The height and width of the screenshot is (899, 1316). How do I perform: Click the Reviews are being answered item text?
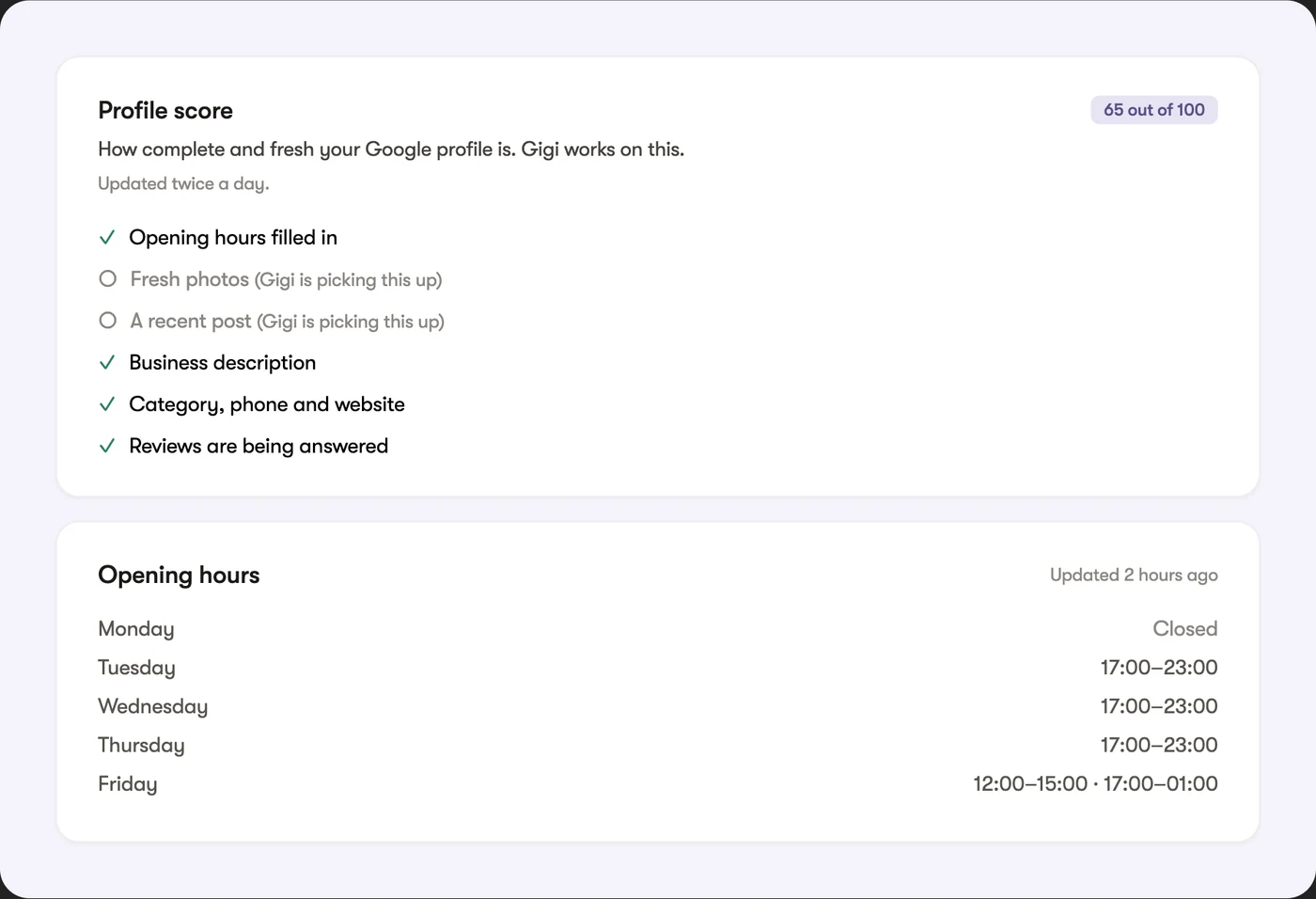coord(258,446)
